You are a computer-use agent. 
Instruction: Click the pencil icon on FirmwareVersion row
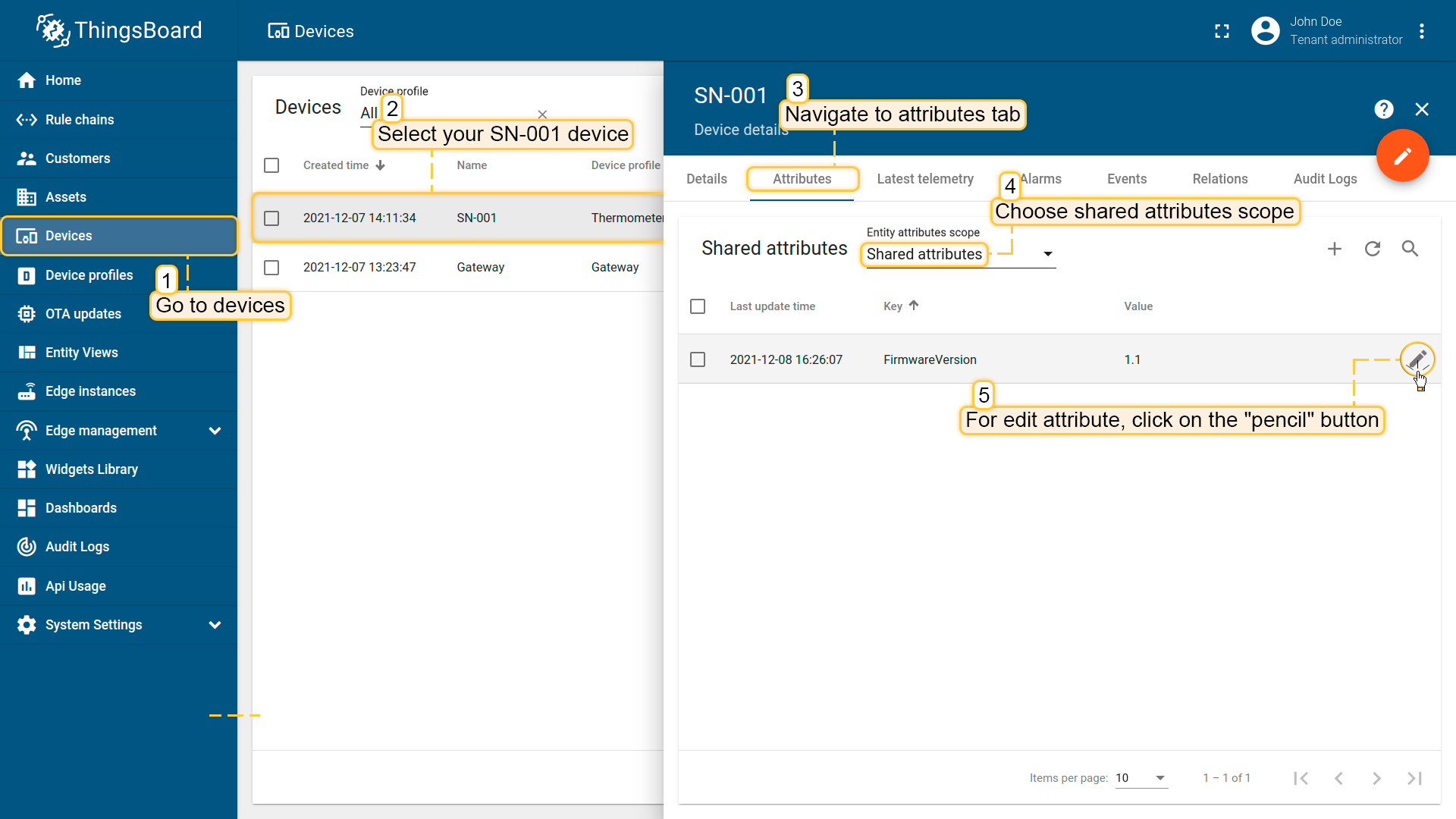click(1416, 359)
